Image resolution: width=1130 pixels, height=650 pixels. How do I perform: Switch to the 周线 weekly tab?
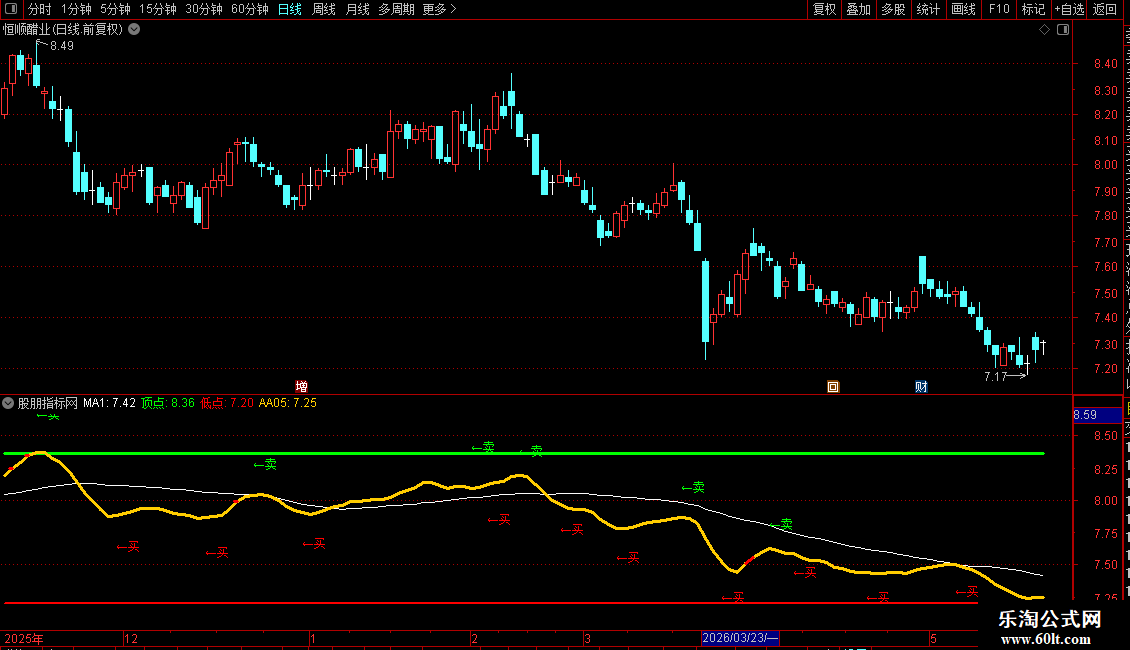tap(324, 9)
